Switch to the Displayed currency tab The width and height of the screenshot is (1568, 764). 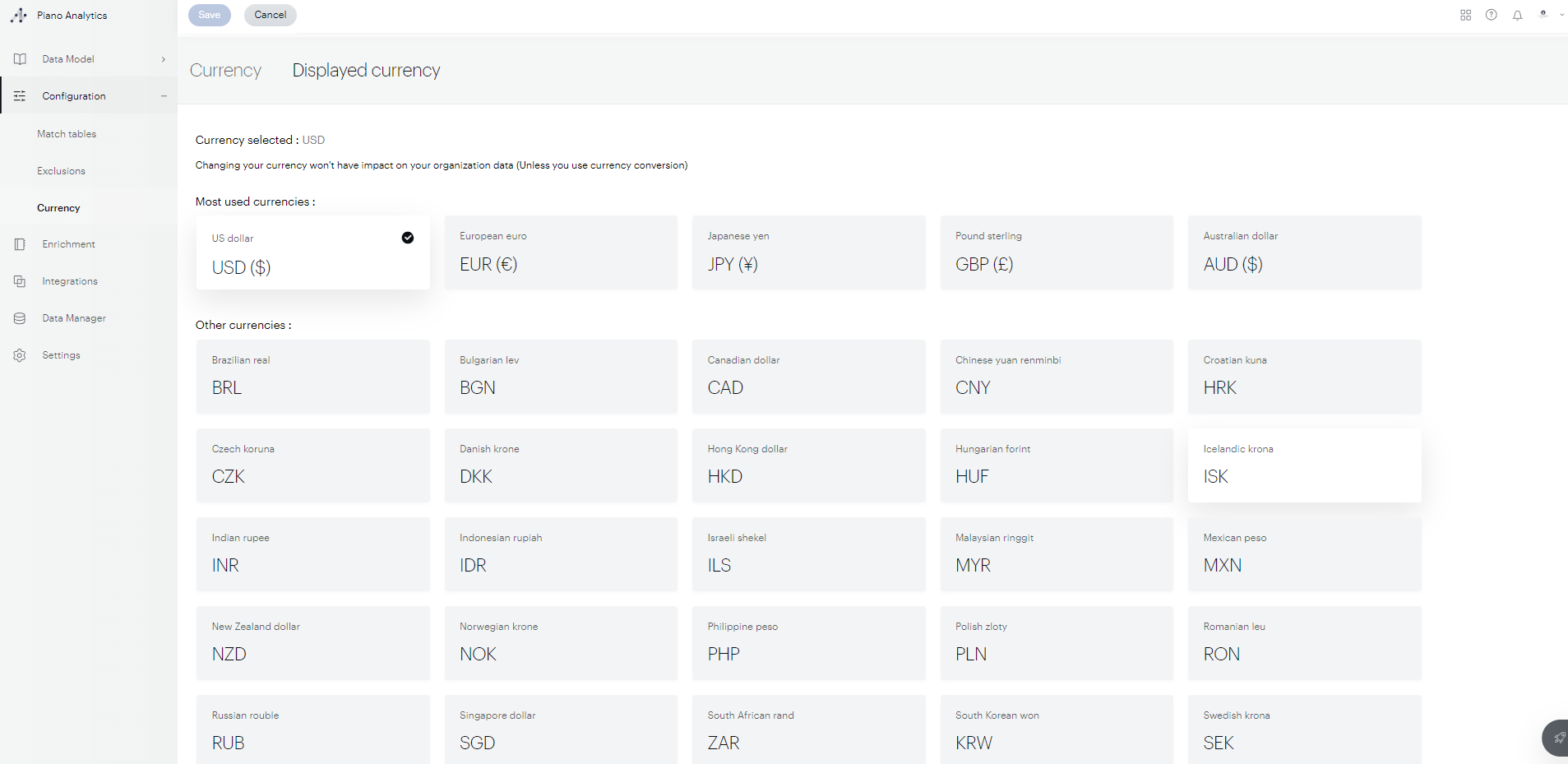pyautogui.click(x=366, y=71)
